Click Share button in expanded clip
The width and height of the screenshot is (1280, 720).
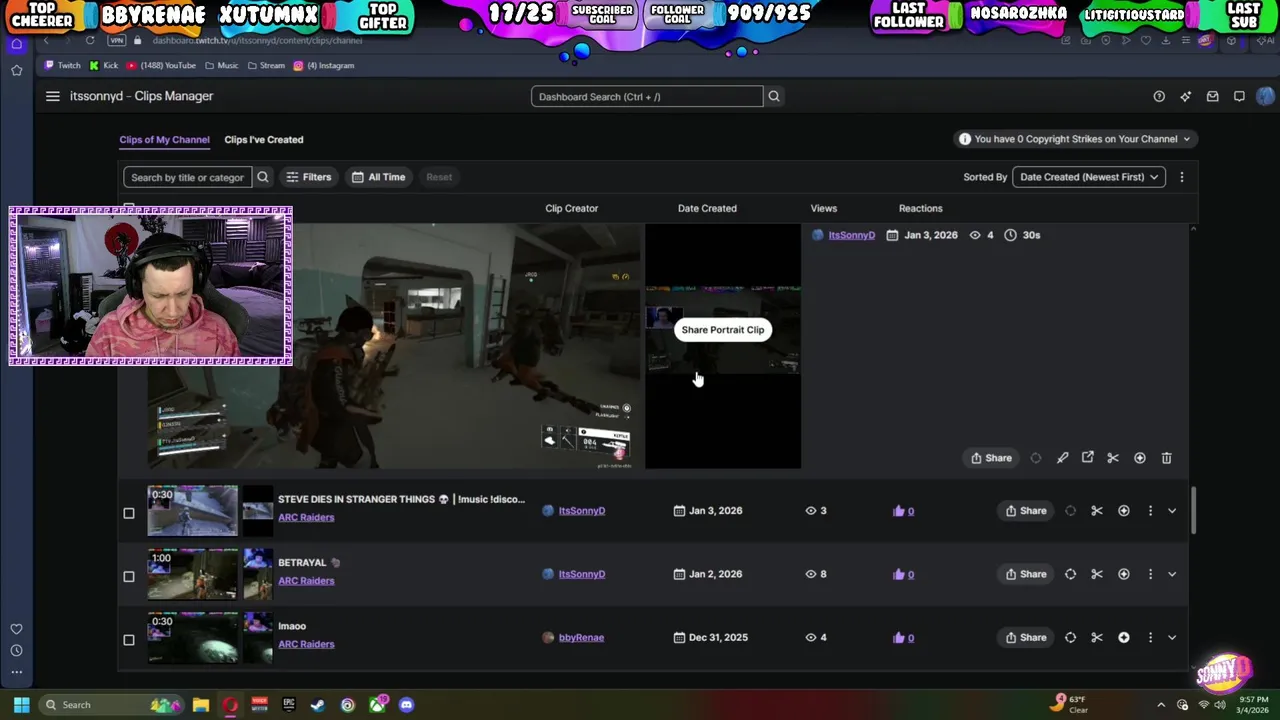coord(991,458)
